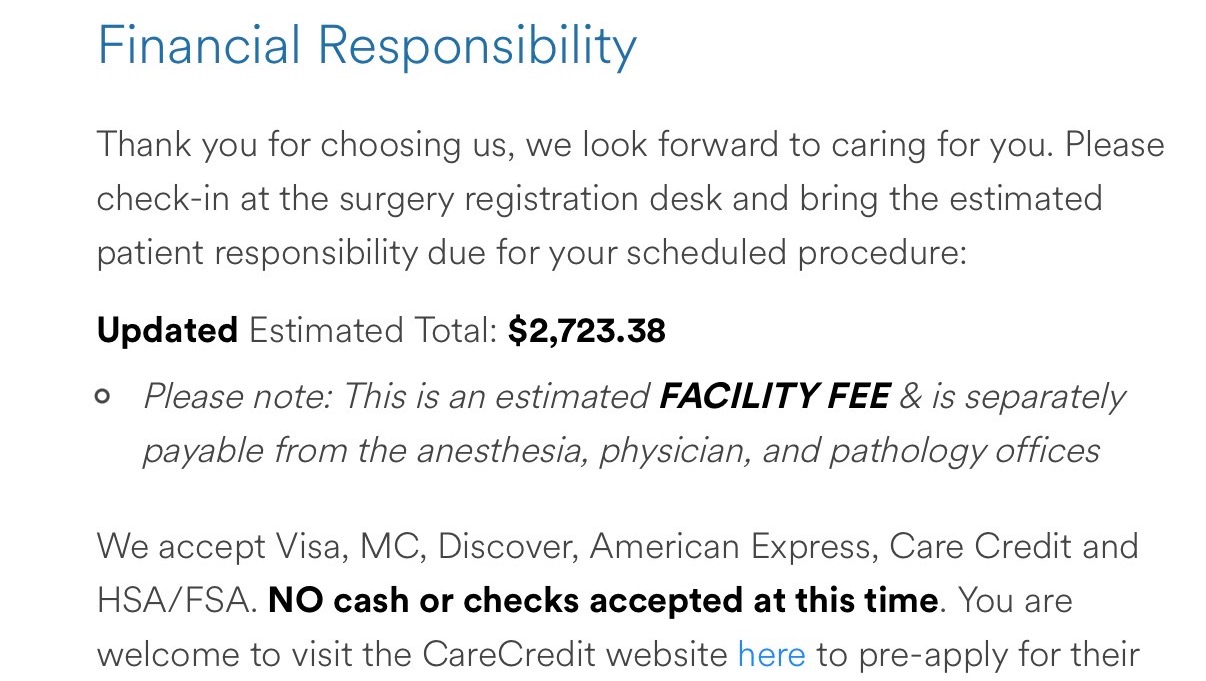The height and width of the screenshot is (681, 1206).
Task: Click the $2,723.38 estimated total amount
Action: [x=586, y=331]
